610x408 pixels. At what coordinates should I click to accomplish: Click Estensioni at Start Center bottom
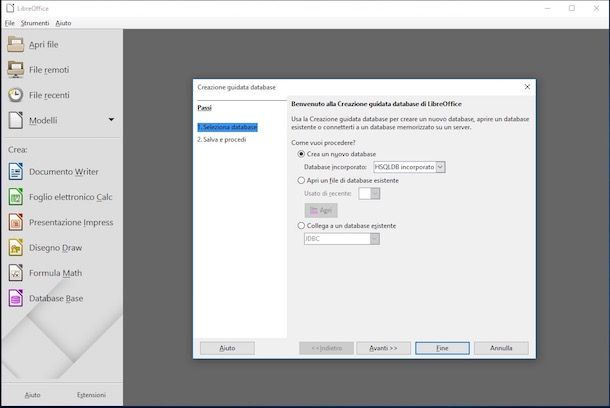91,395
